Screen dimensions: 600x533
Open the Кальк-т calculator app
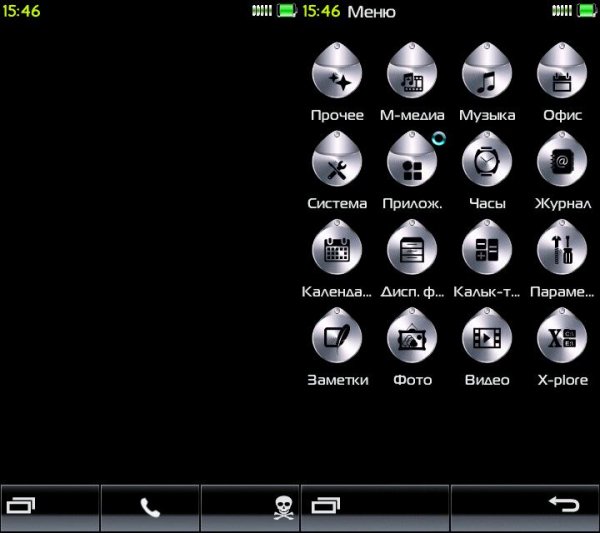pyautogui.click(x=486, y=253)
